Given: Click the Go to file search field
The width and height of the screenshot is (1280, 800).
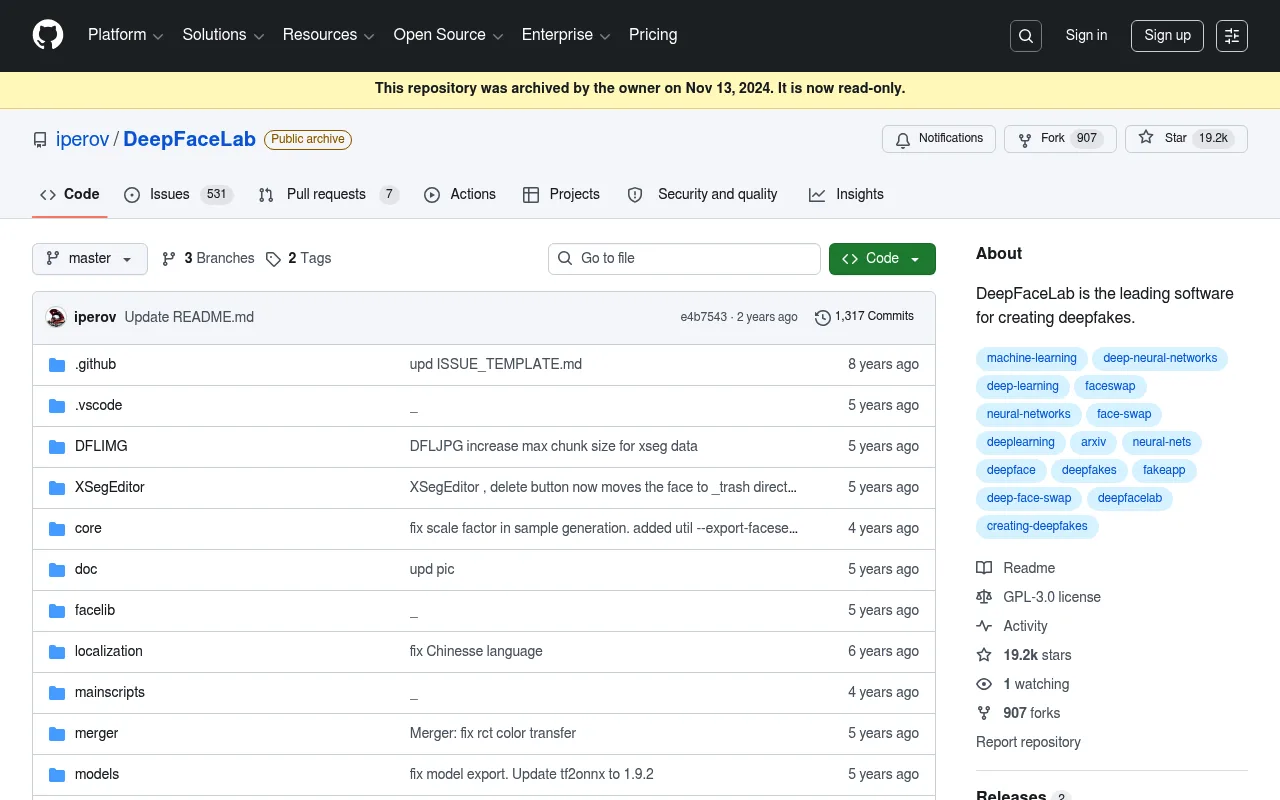Looking at the screenshot, I should tap(684, 259).
